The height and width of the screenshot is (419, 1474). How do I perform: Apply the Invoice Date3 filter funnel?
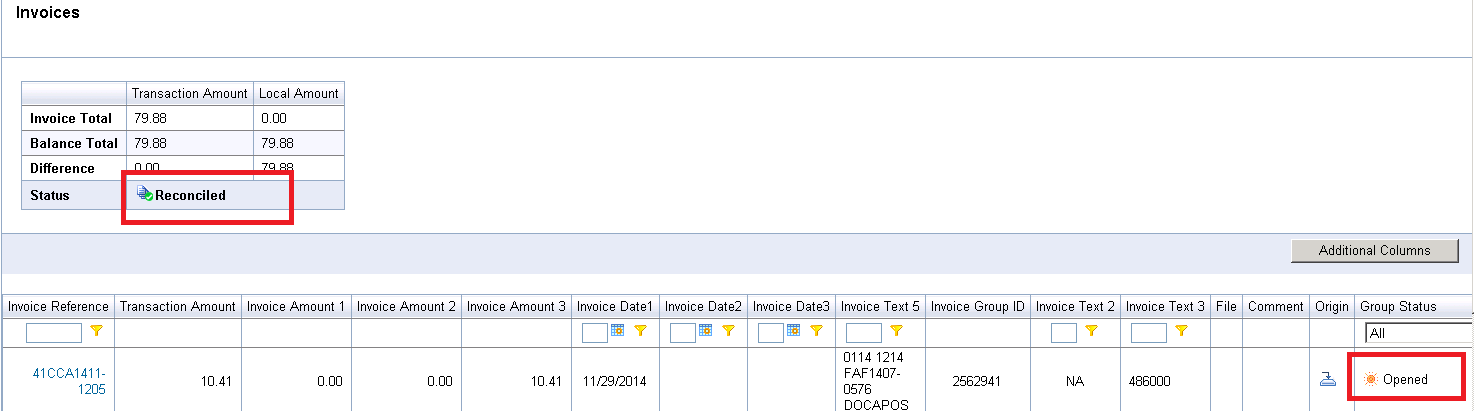817,330
